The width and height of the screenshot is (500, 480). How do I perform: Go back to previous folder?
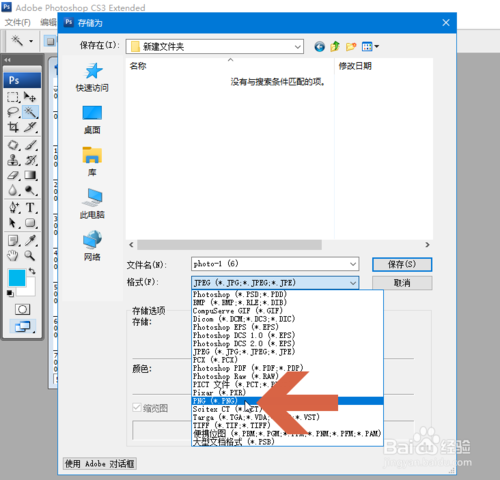[x=319, y=47]
